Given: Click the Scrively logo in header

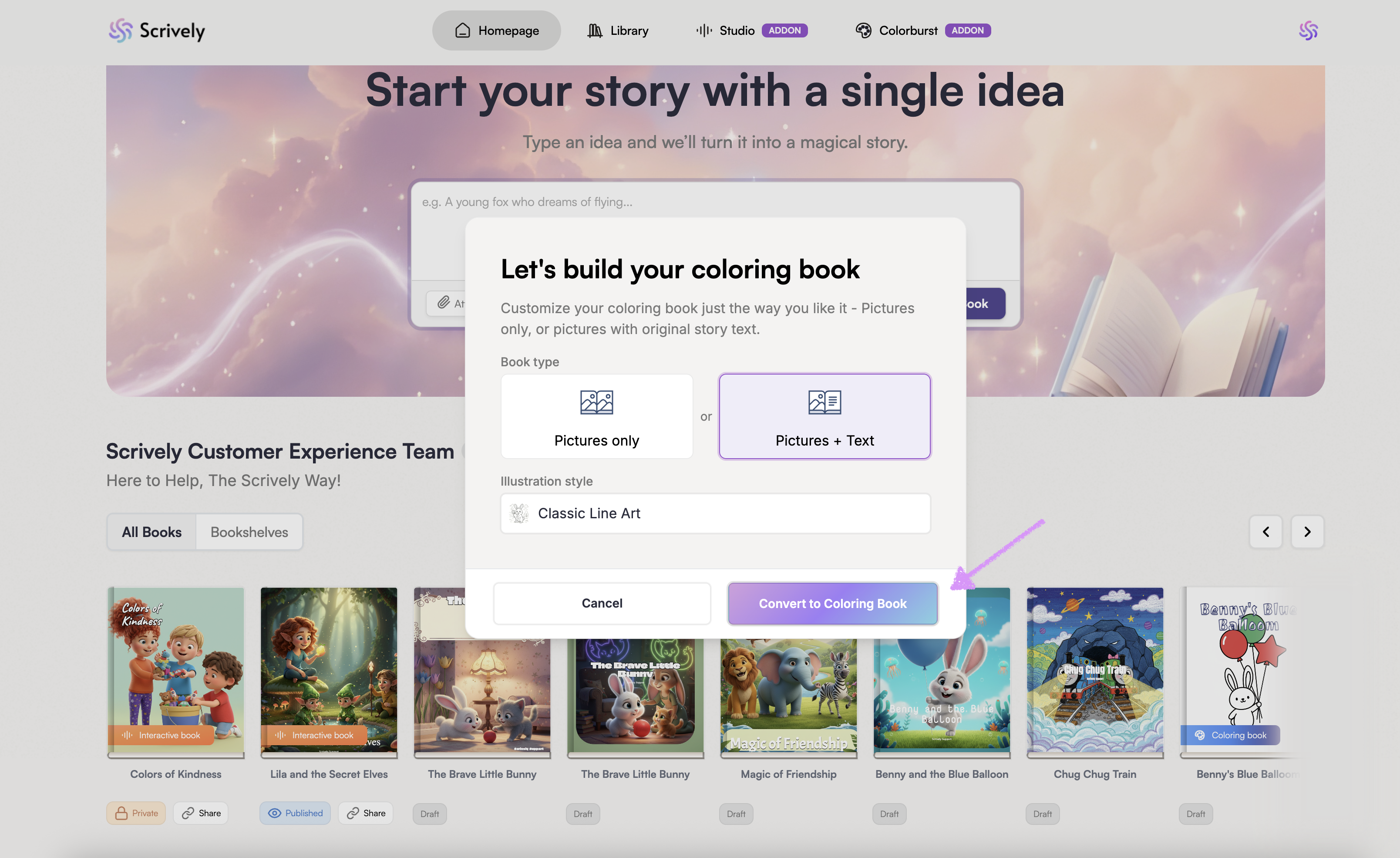Looking at the screenshot, I should (x=157, y=30).
